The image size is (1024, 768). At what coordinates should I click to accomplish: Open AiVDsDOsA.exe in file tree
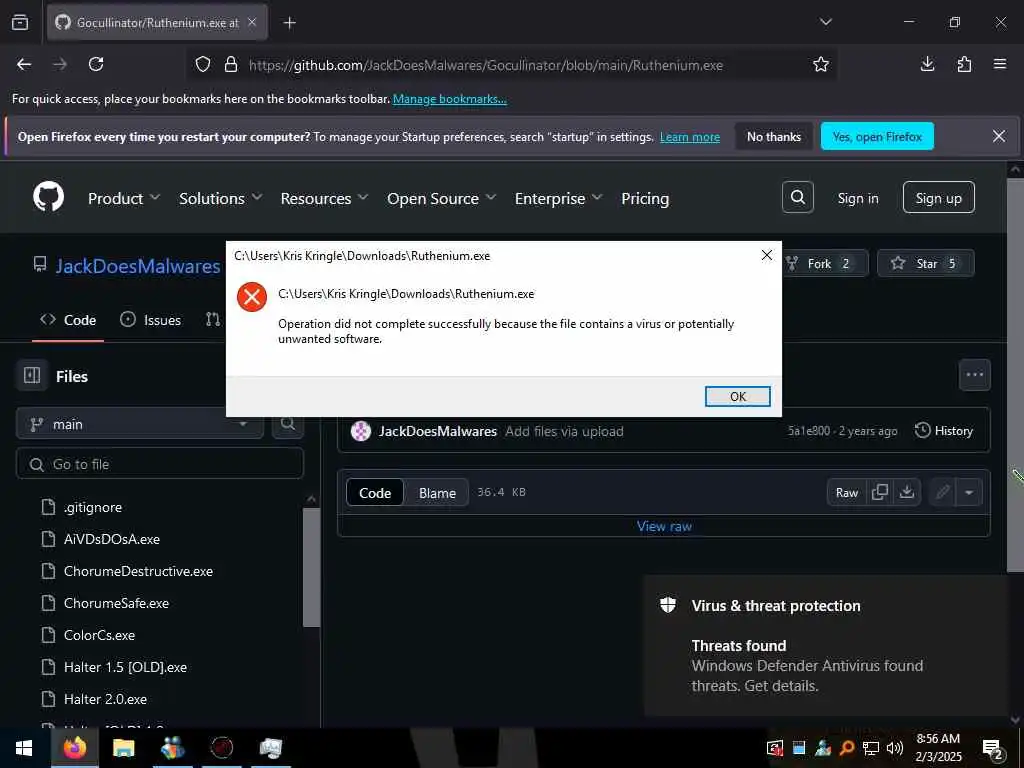pos(112,539)
